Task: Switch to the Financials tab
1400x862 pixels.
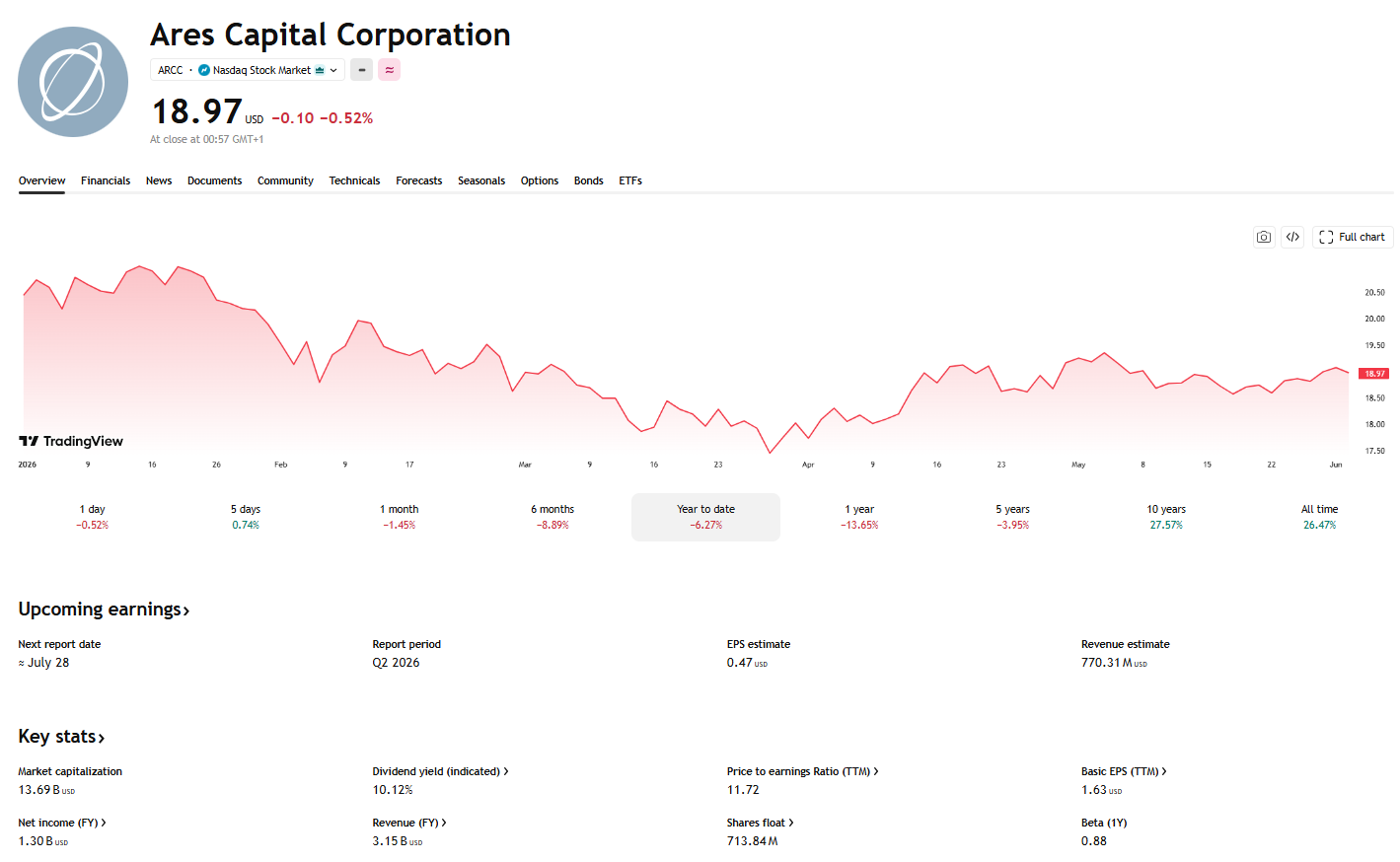Action: tap(106, 180)
